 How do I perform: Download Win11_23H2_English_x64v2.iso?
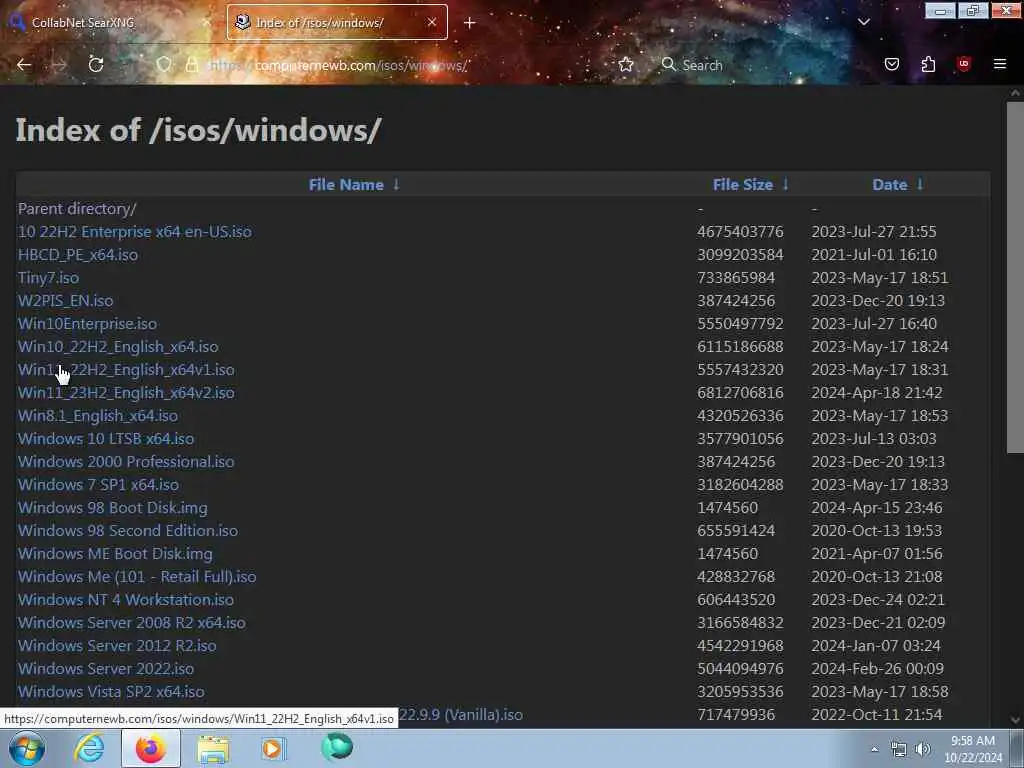tap(126, 392)
